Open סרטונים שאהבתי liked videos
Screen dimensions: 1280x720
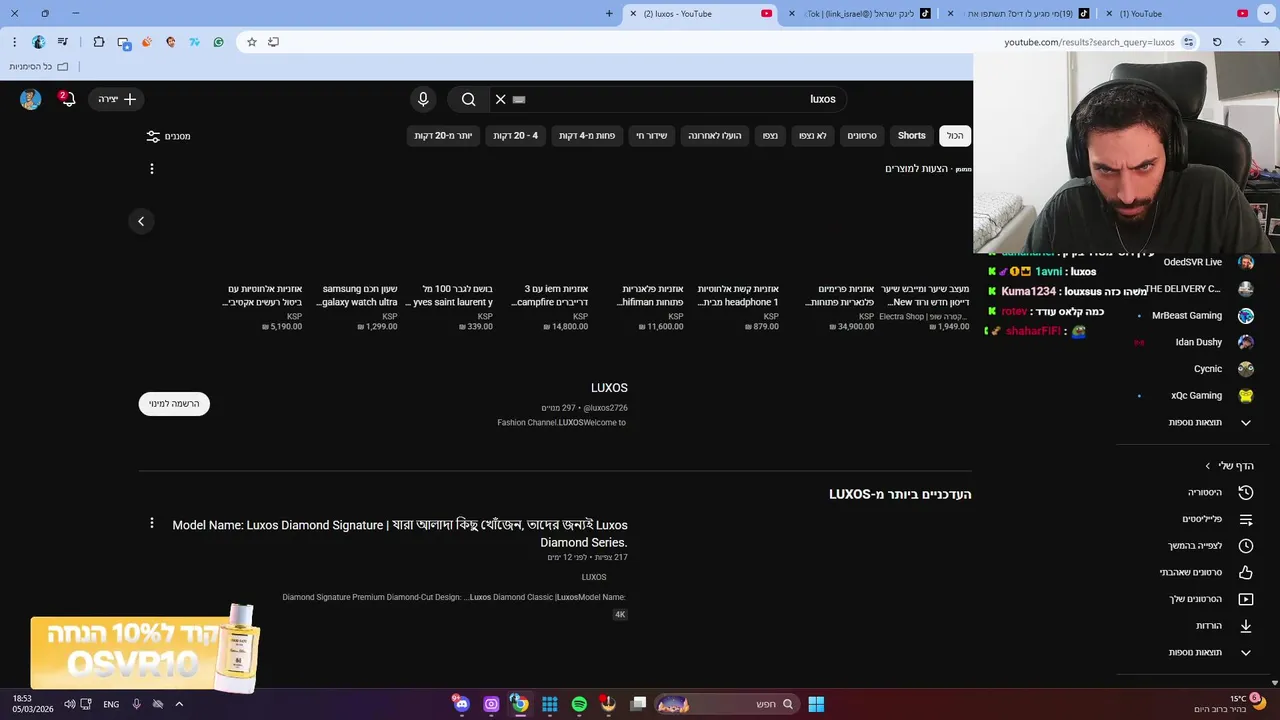[x=1195, y=573]
